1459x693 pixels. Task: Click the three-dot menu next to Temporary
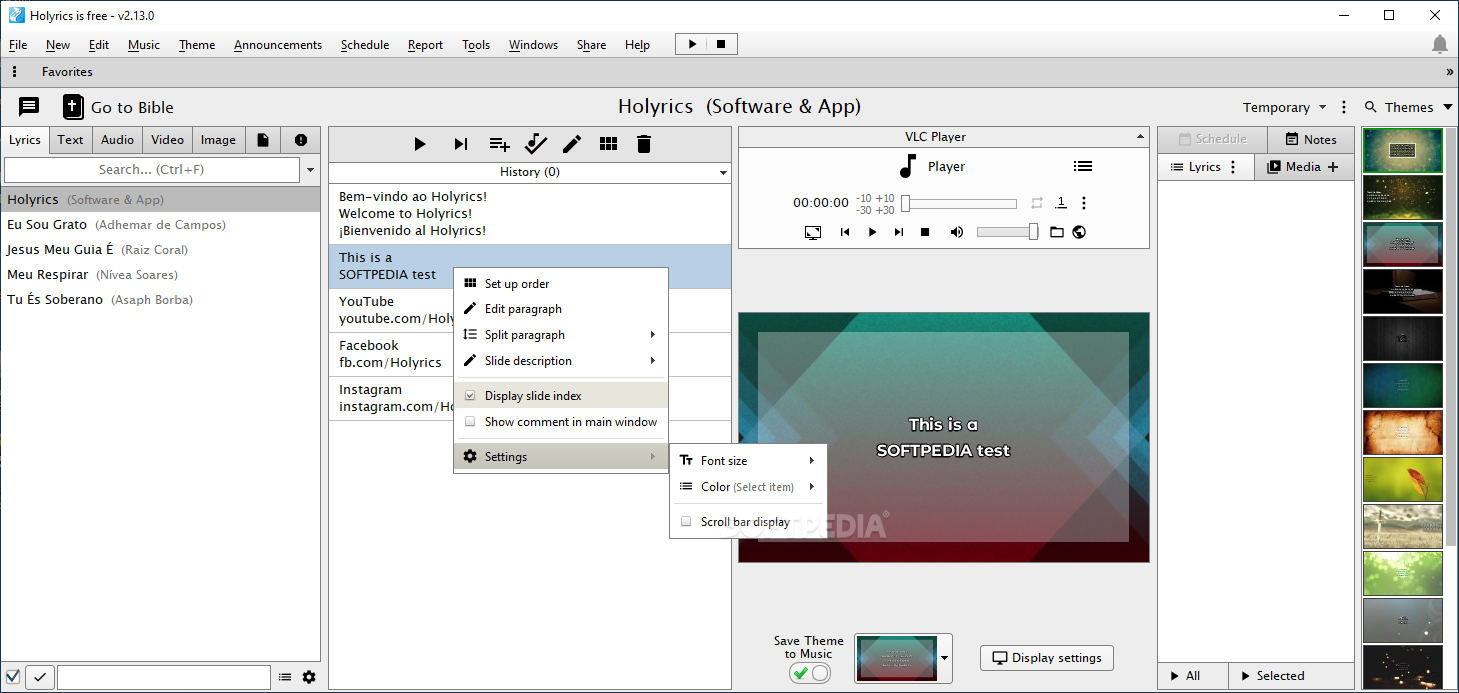pyautogui.click(x=1344, y=107)
